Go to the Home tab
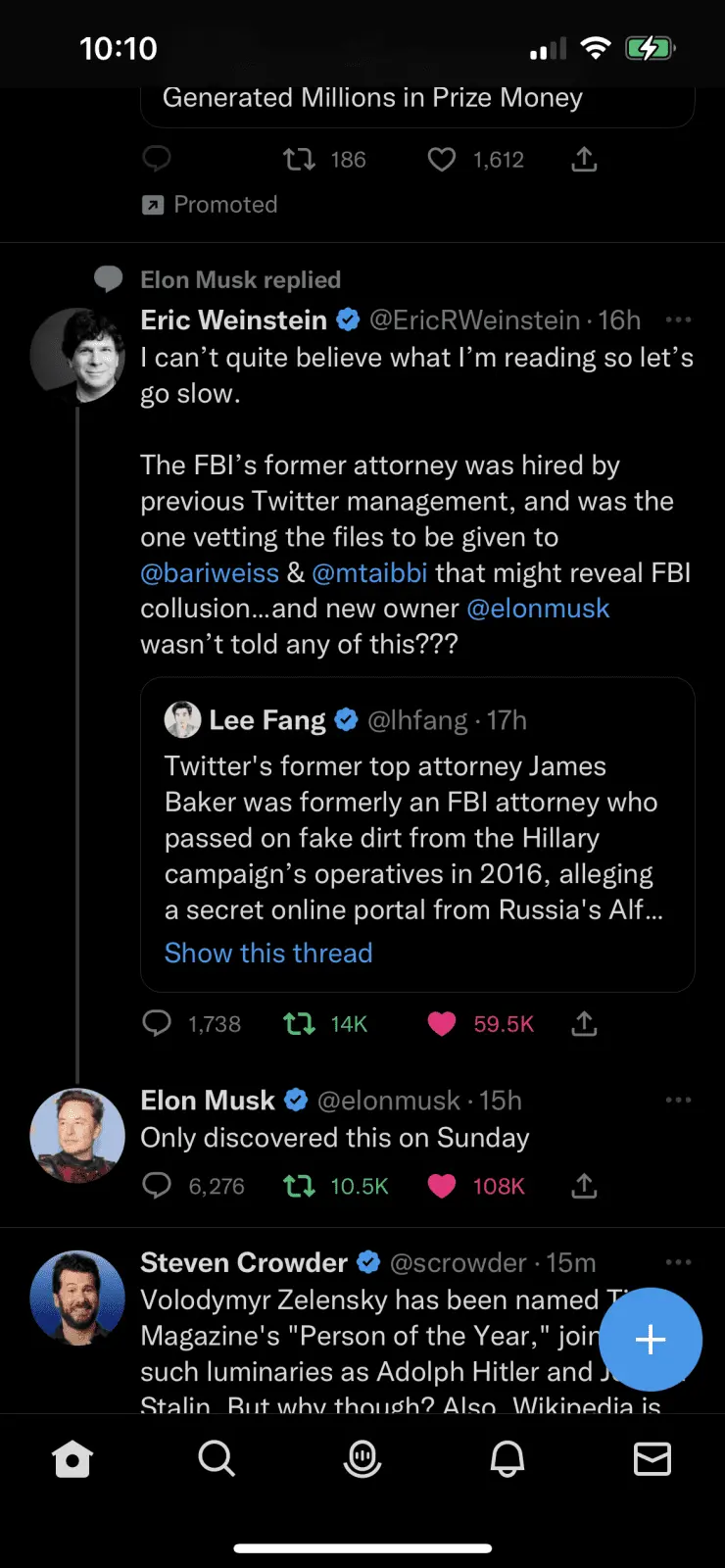The image size is (725, 1568). click(x=72, y=1459)
